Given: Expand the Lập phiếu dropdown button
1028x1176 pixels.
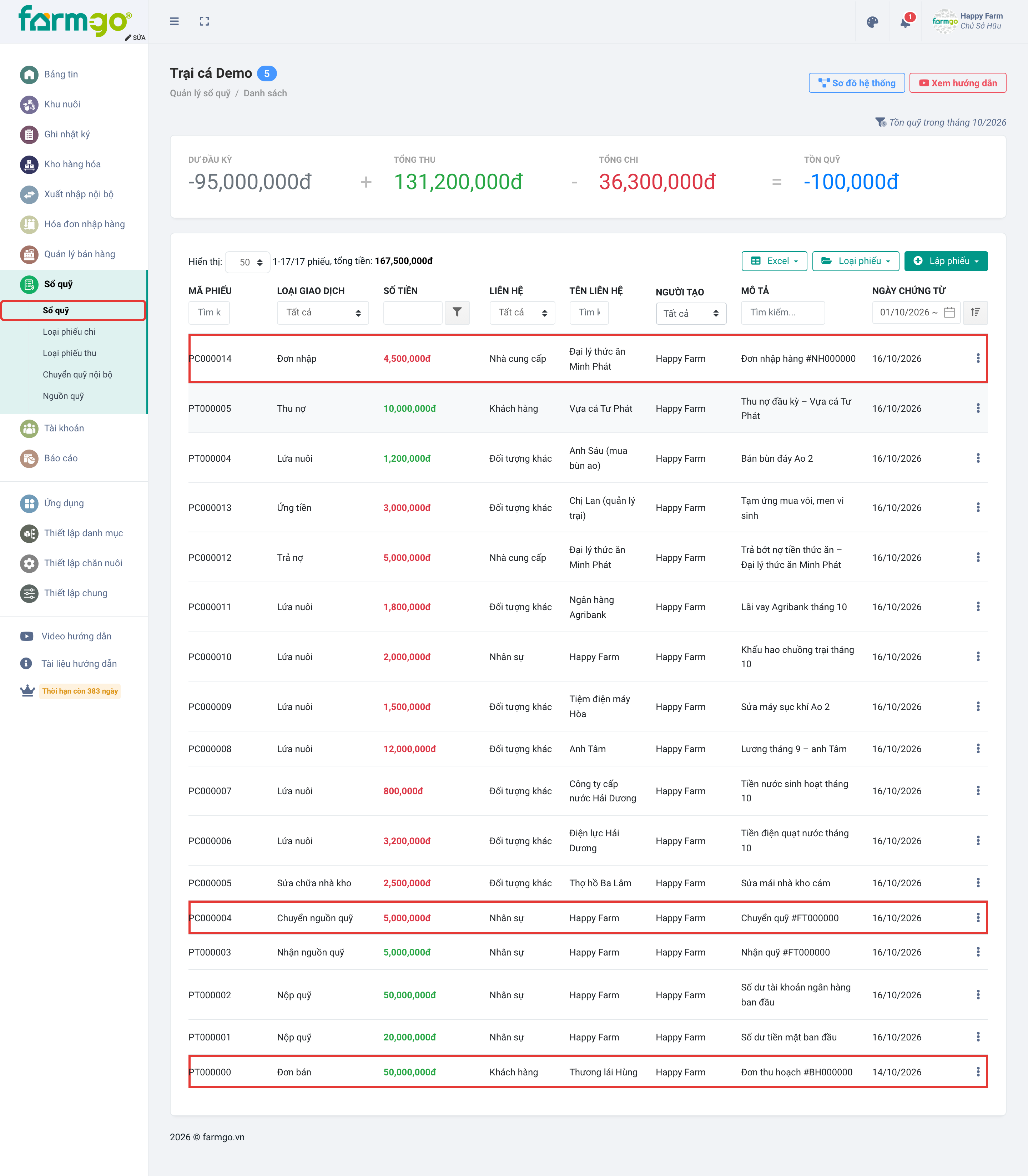Looking at the screenshot, I should click(946, 261).
